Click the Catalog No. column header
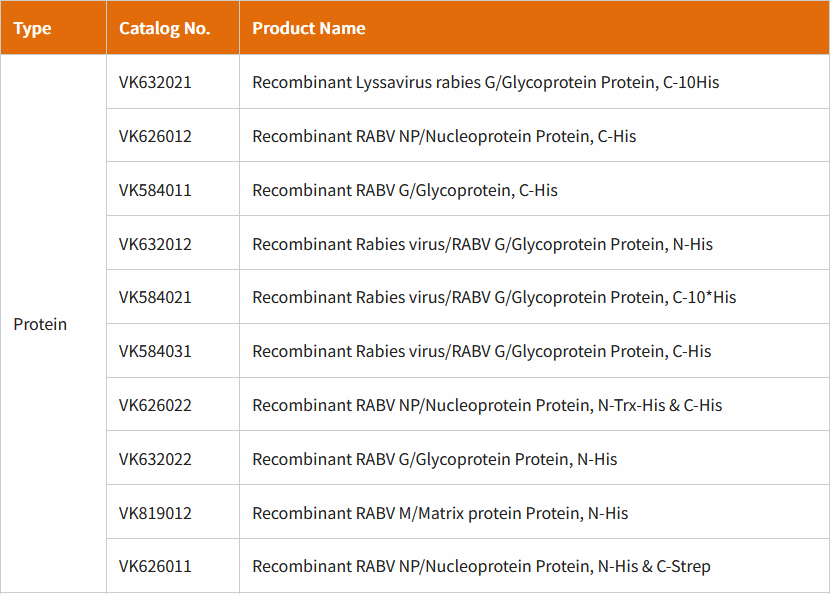This screenshot has height=594, width=832. [x=164, y=28]
